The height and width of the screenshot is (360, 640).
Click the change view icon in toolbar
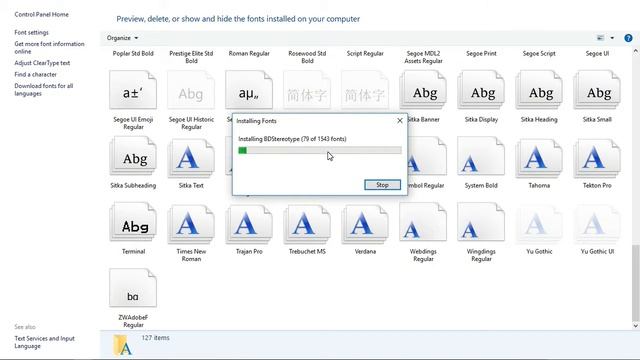(x=600, y=38)
